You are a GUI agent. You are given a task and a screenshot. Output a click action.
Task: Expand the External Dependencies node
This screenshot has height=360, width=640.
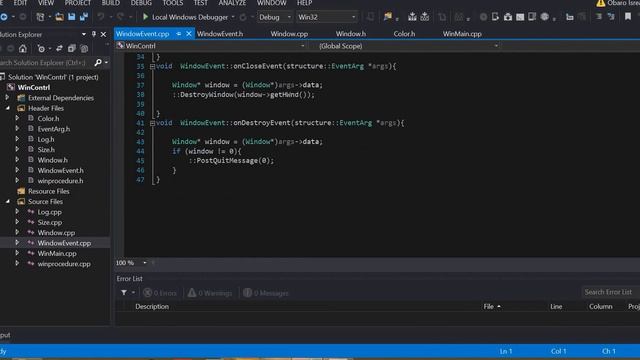click(x=7, y=98)
